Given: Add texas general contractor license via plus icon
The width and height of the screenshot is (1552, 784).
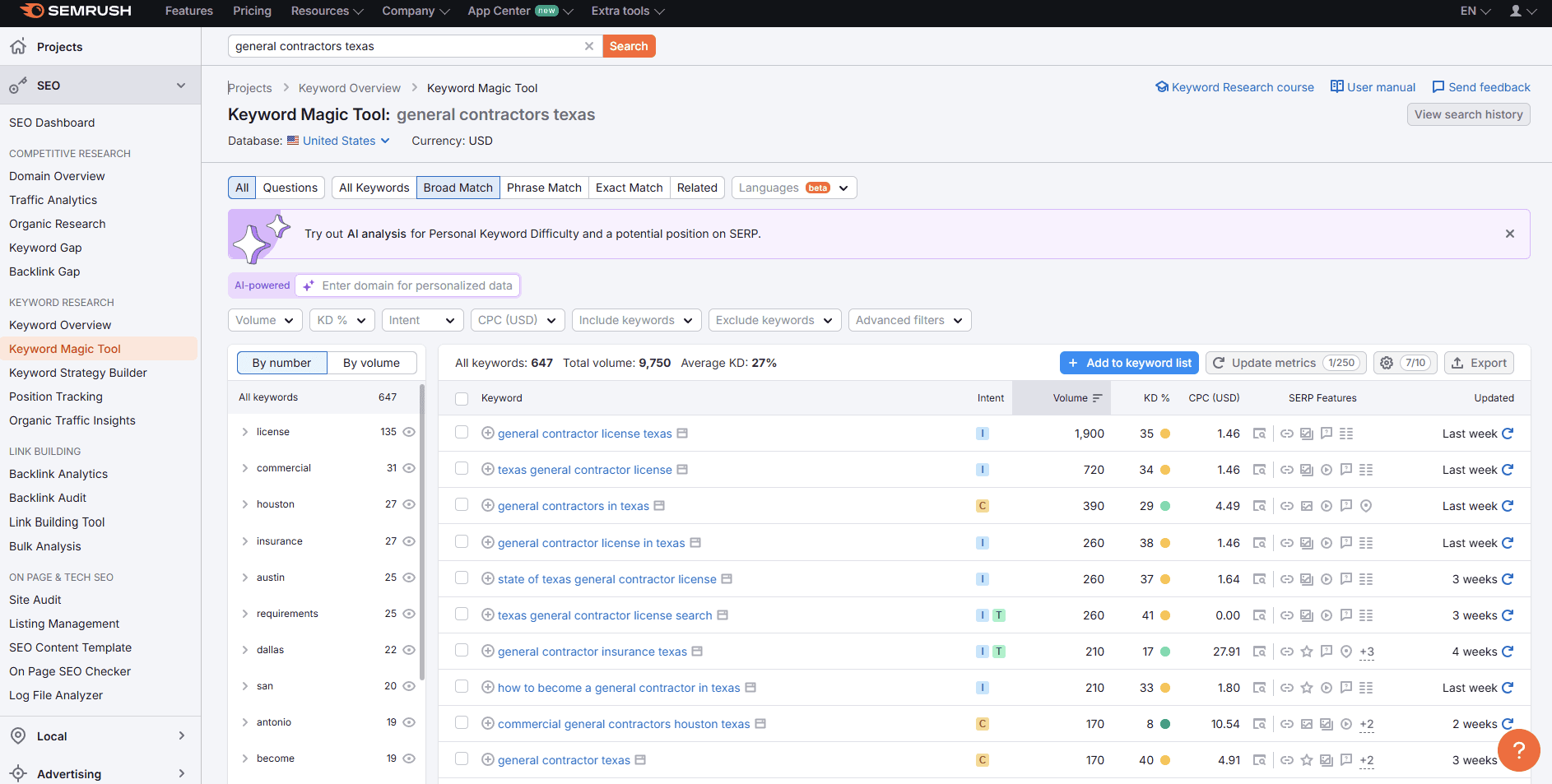Looking at the screenshot, I should pos(488,470).
